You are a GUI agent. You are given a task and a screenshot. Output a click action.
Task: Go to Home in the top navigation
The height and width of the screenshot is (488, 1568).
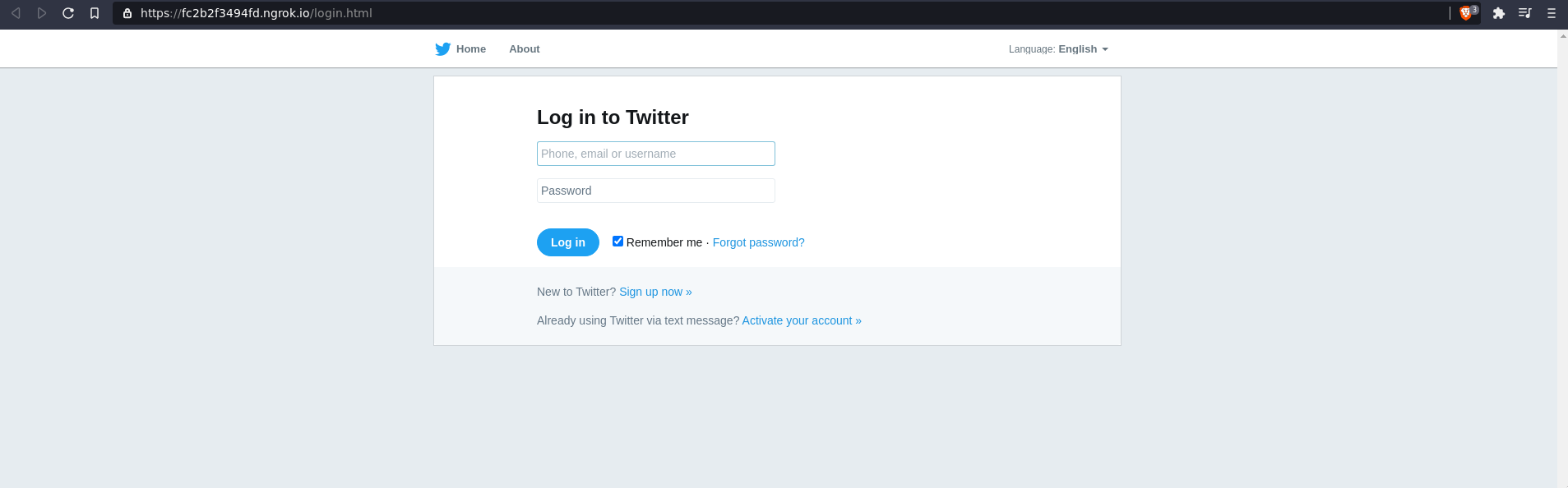(471, 49)
